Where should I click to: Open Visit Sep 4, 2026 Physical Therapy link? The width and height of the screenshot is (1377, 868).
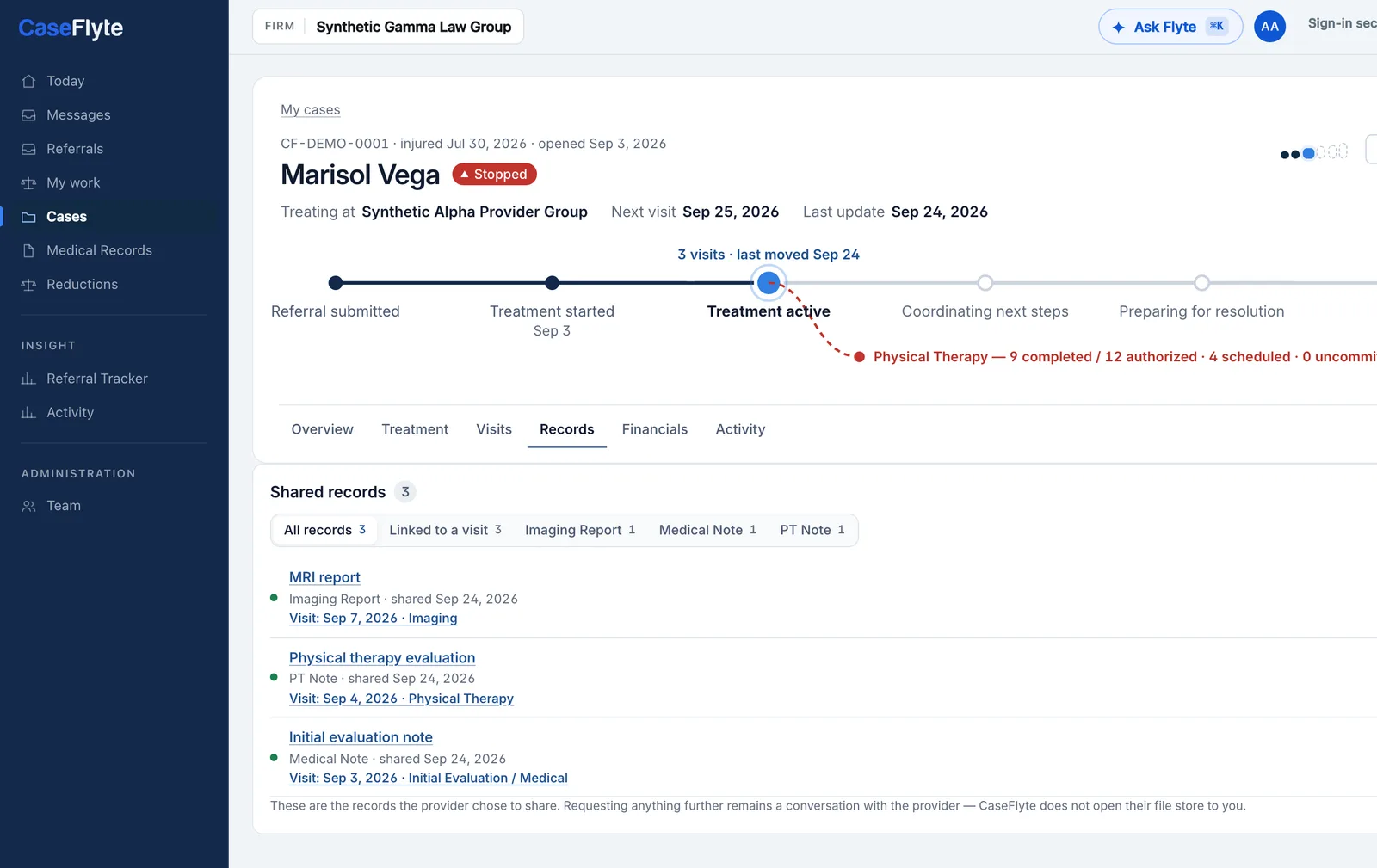coord(401,699)
